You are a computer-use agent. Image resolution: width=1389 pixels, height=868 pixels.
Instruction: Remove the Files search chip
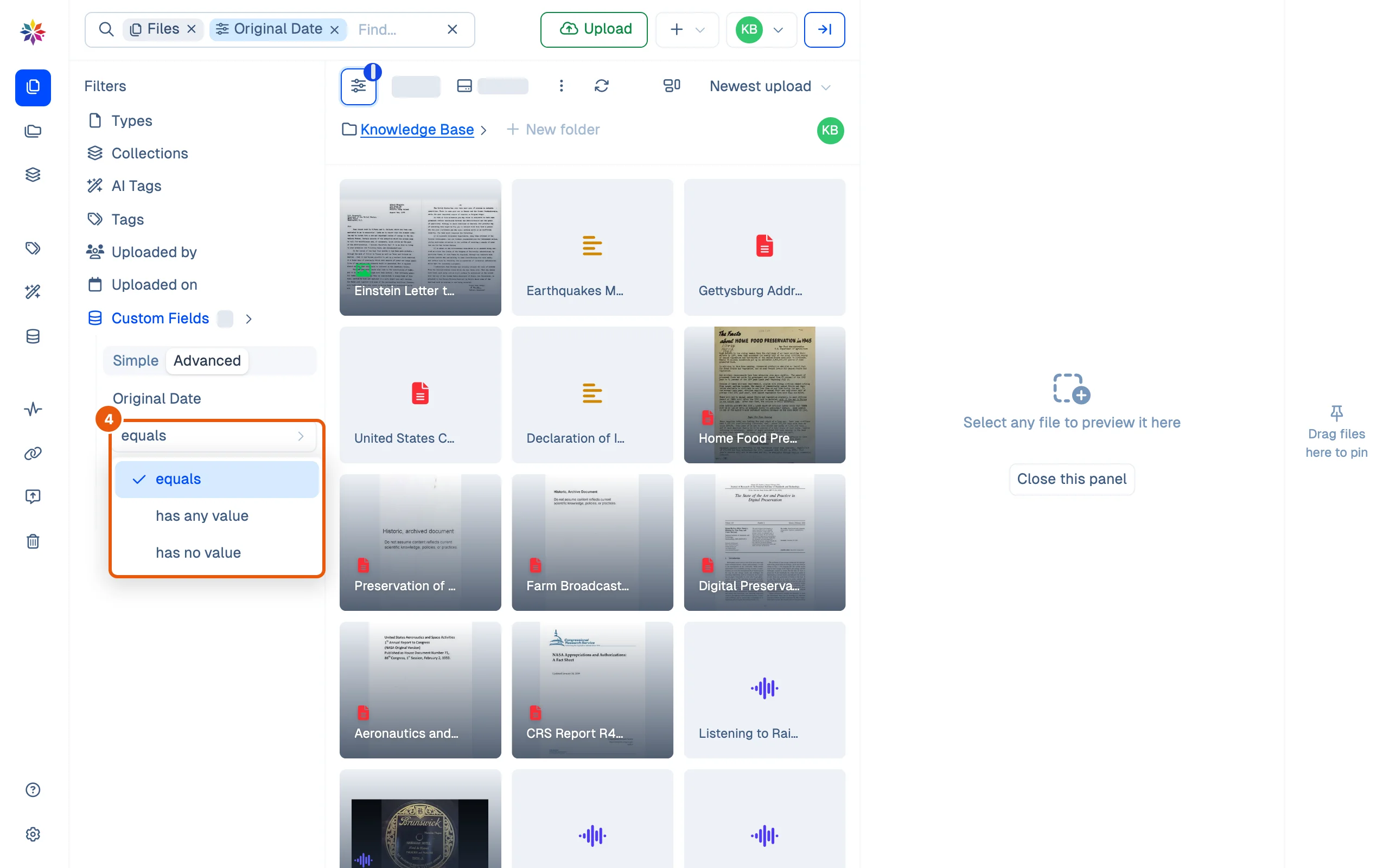(192, 29)
